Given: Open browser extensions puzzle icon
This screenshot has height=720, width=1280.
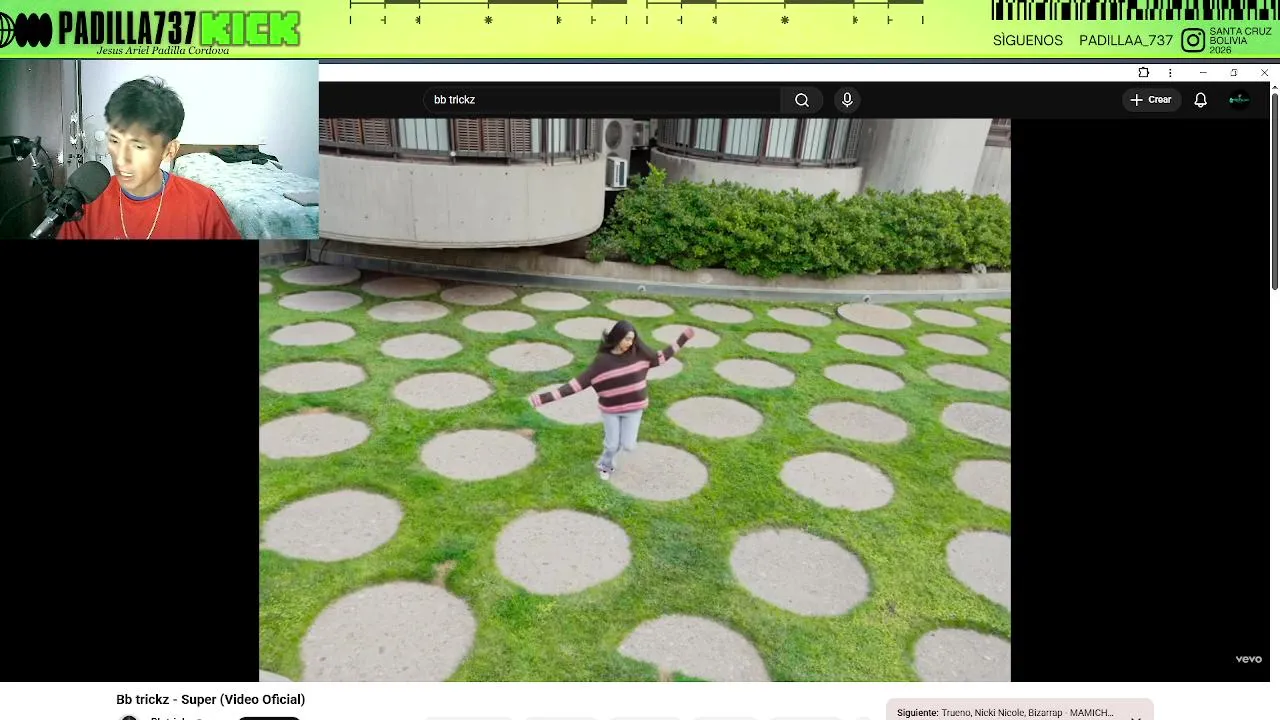Looking at the screenshot, I should pyautogui.click(x=1144, y=73).
